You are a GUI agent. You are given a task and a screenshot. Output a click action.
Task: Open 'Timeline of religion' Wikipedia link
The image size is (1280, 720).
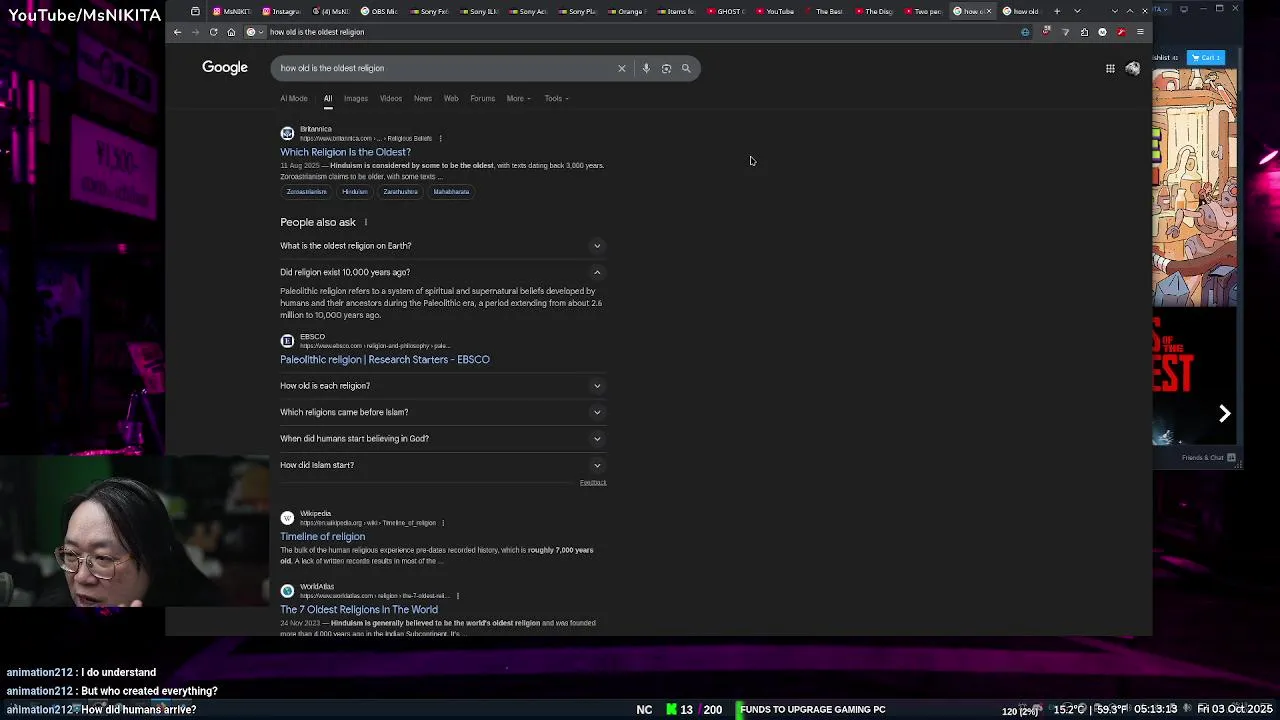pyautogui.click(x=322, y=537)
